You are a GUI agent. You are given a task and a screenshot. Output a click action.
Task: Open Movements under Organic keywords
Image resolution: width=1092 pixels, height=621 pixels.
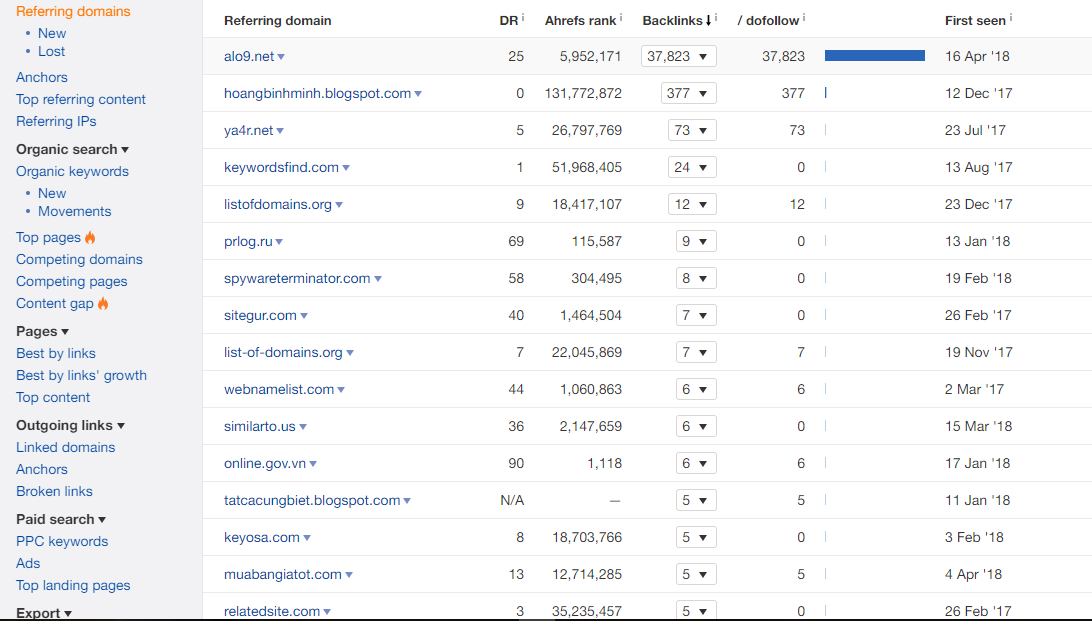pyautogui.click(x=75, y=211)
